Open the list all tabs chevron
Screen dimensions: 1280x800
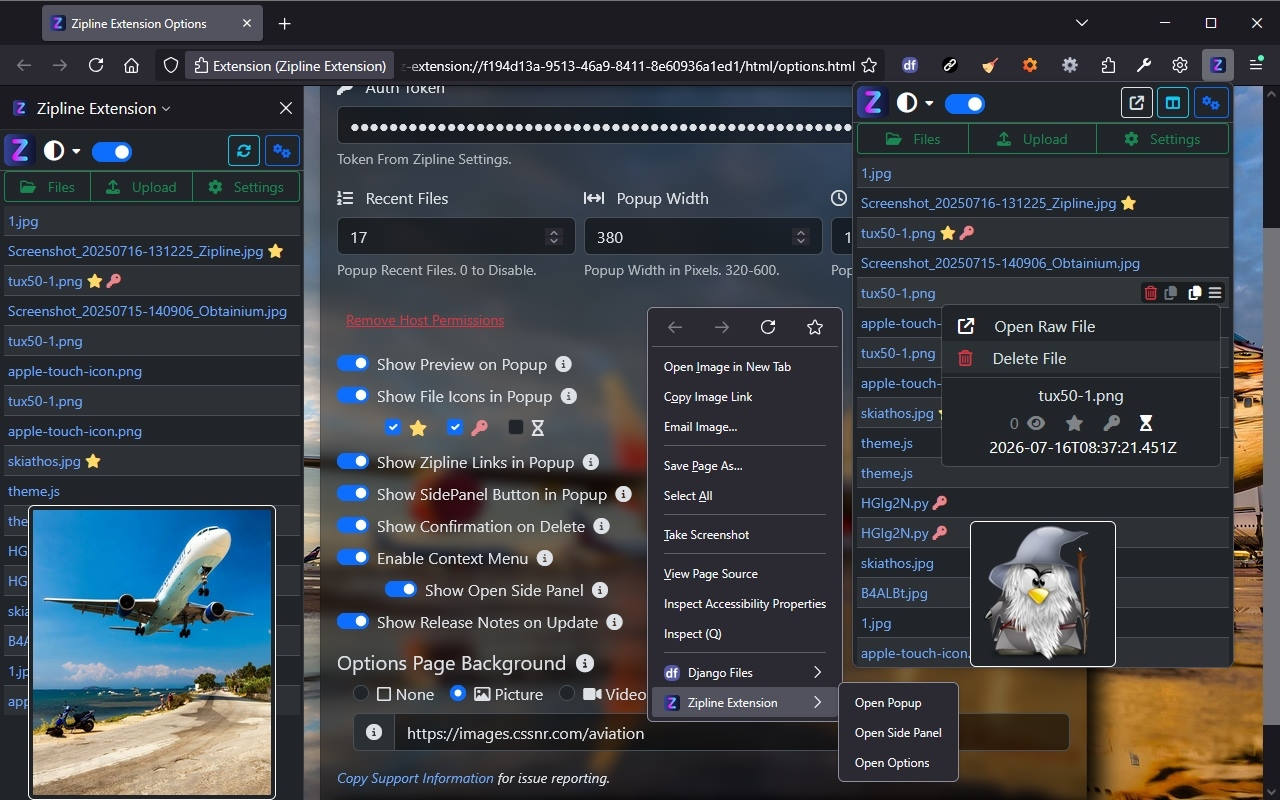tap(1082, 22)
